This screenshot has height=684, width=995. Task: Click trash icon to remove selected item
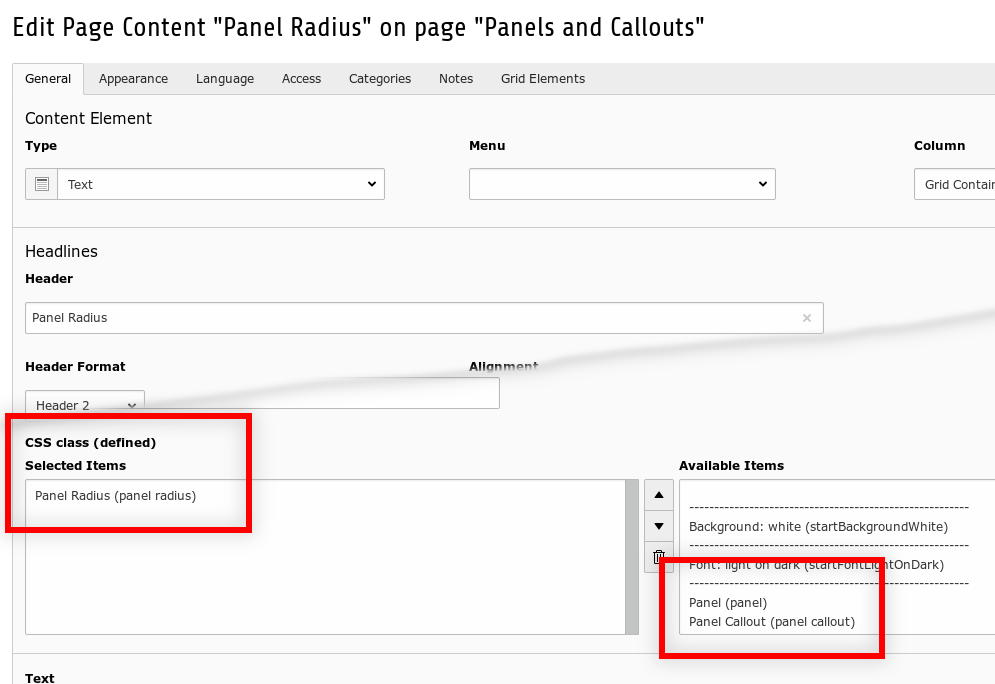pos(658,557)
